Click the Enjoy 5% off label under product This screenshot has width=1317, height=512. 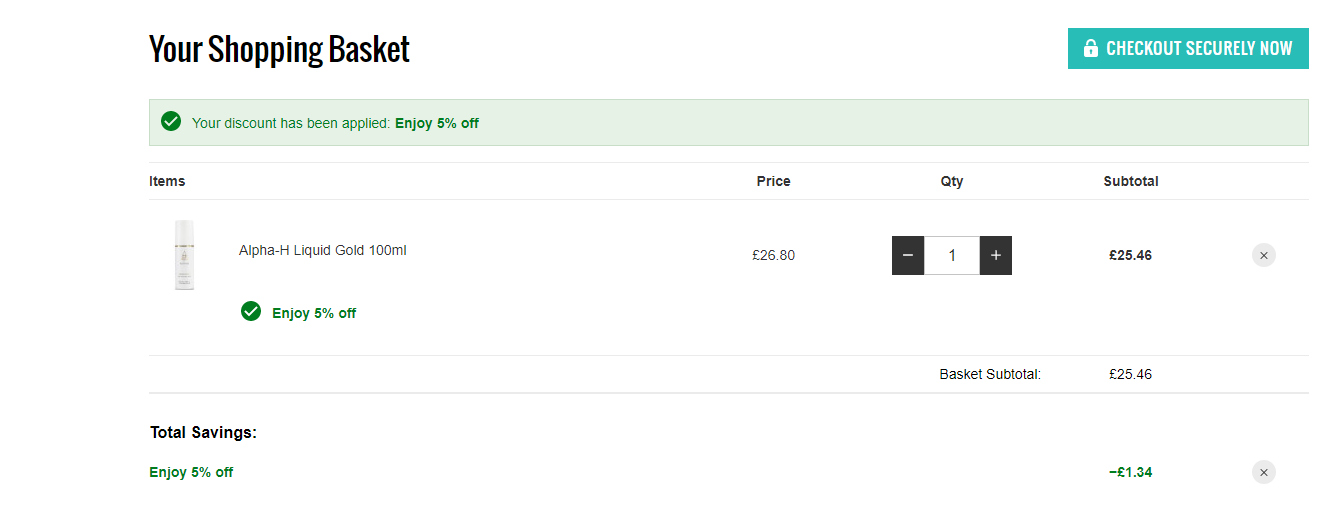(314, 313)
